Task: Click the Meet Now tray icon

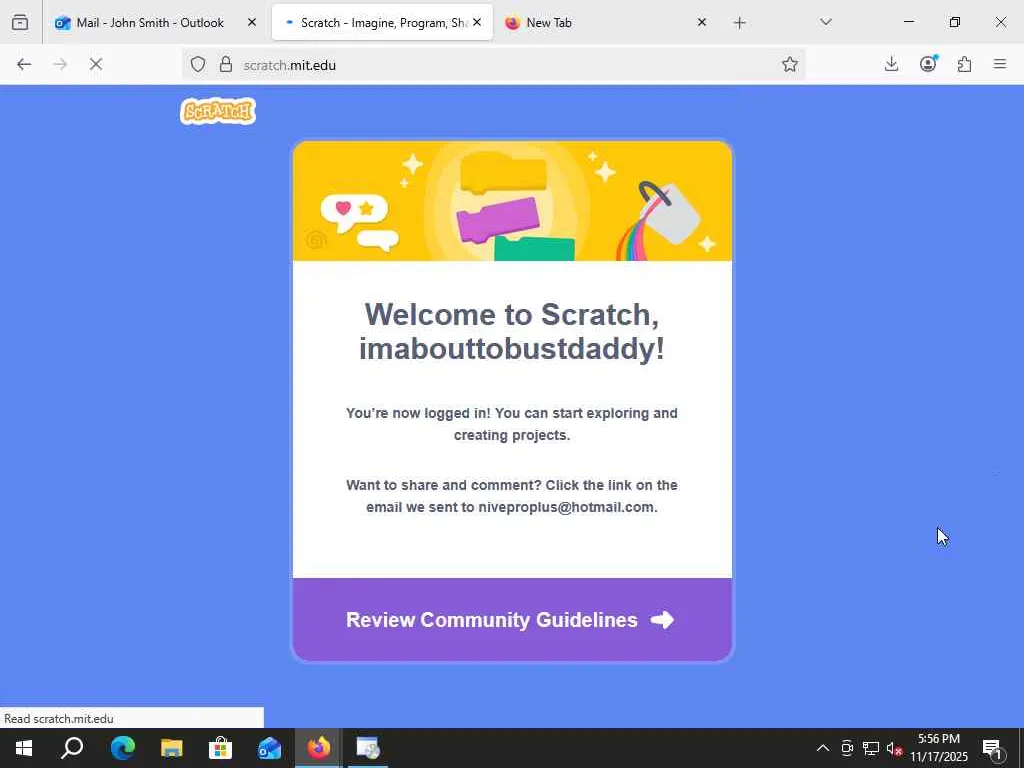Action: click(x=847, y=748)
